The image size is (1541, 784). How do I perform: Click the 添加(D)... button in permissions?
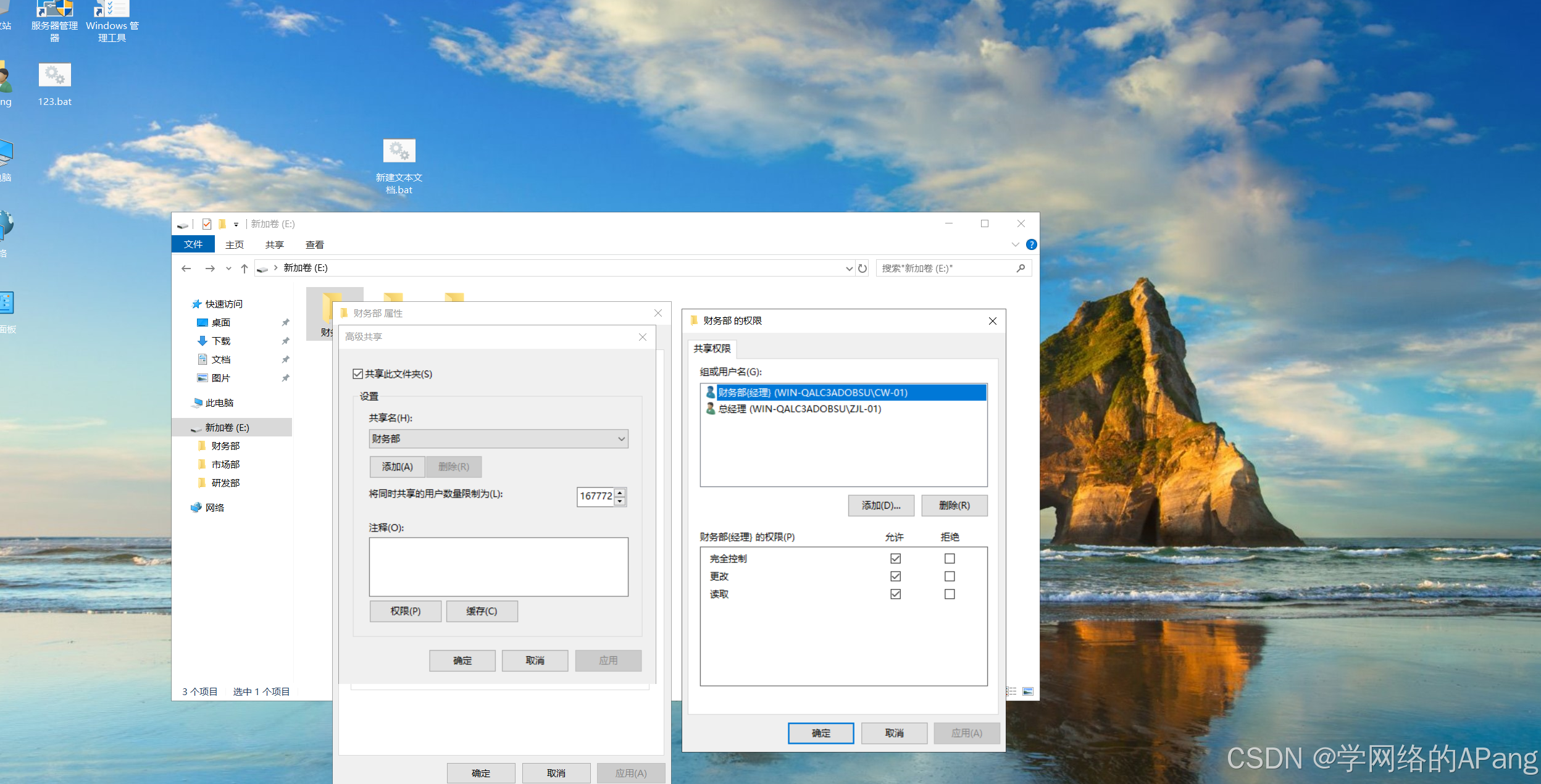(880, 506)
